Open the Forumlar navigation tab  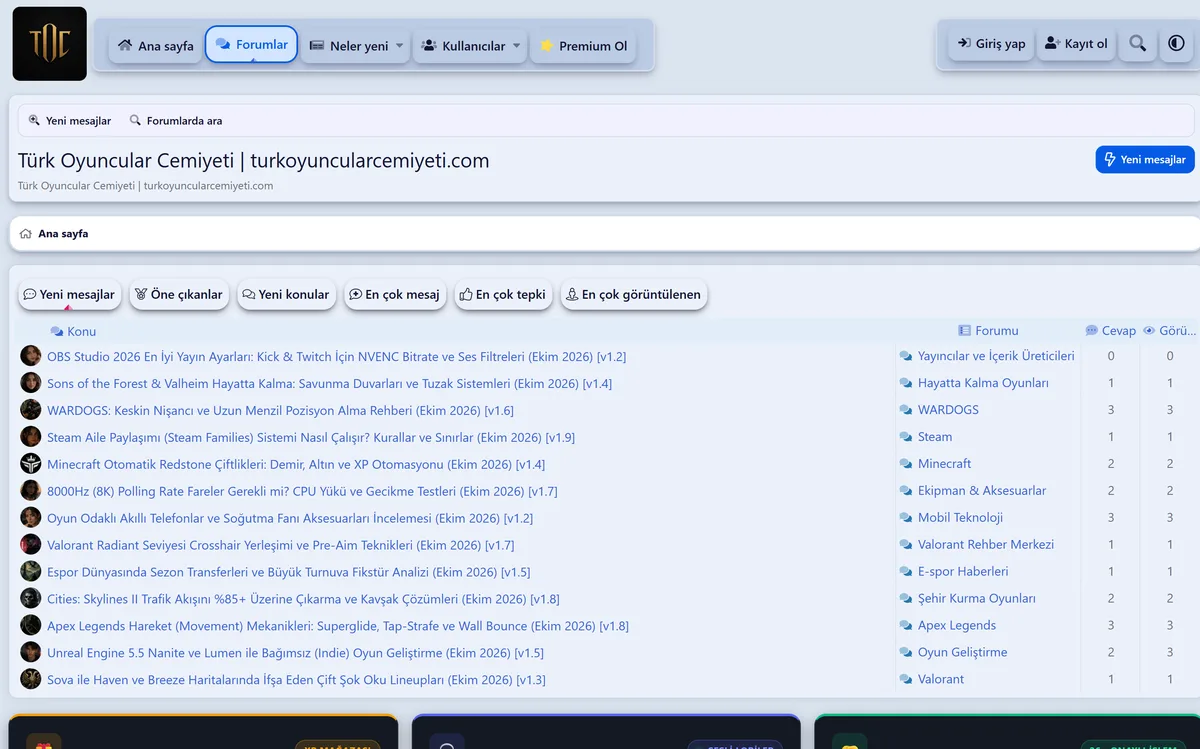point(251,45)
